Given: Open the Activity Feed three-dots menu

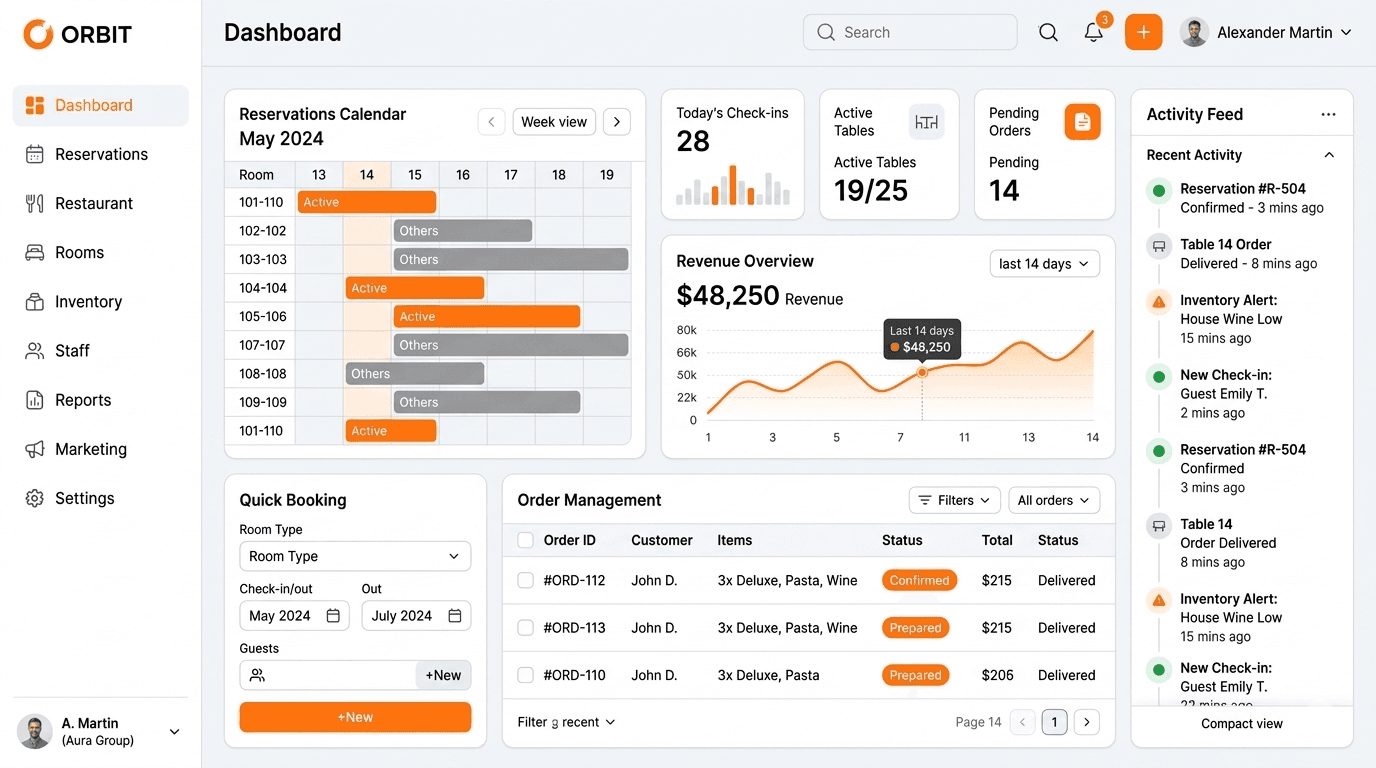Looking at the screenshot, I should pos(1328,114).
